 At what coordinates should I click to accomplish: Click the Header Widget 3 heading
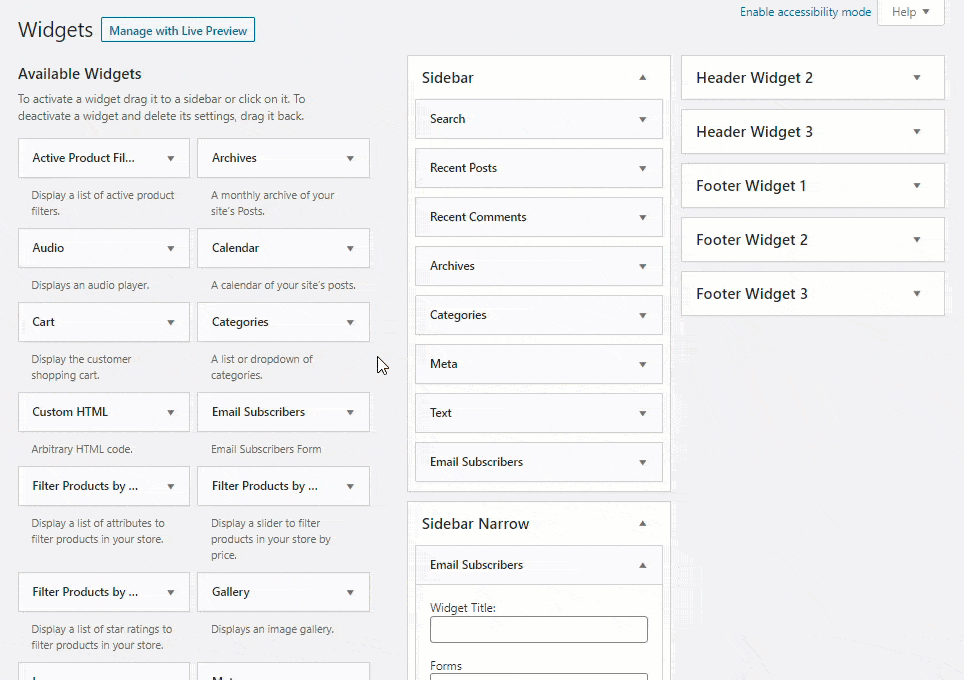point(754,132)
